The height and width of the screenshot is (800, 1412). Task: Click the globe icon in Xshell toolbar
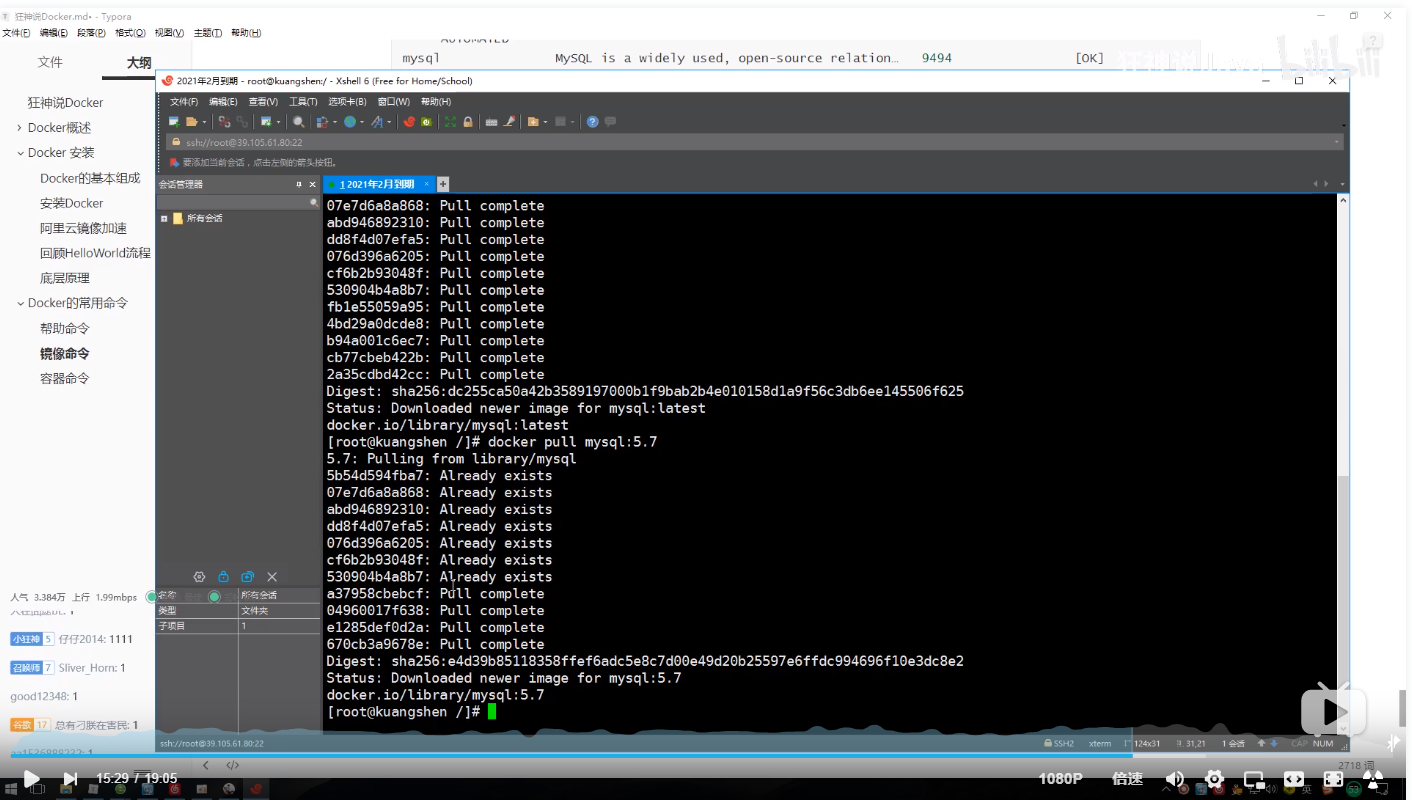pos(350,122)
